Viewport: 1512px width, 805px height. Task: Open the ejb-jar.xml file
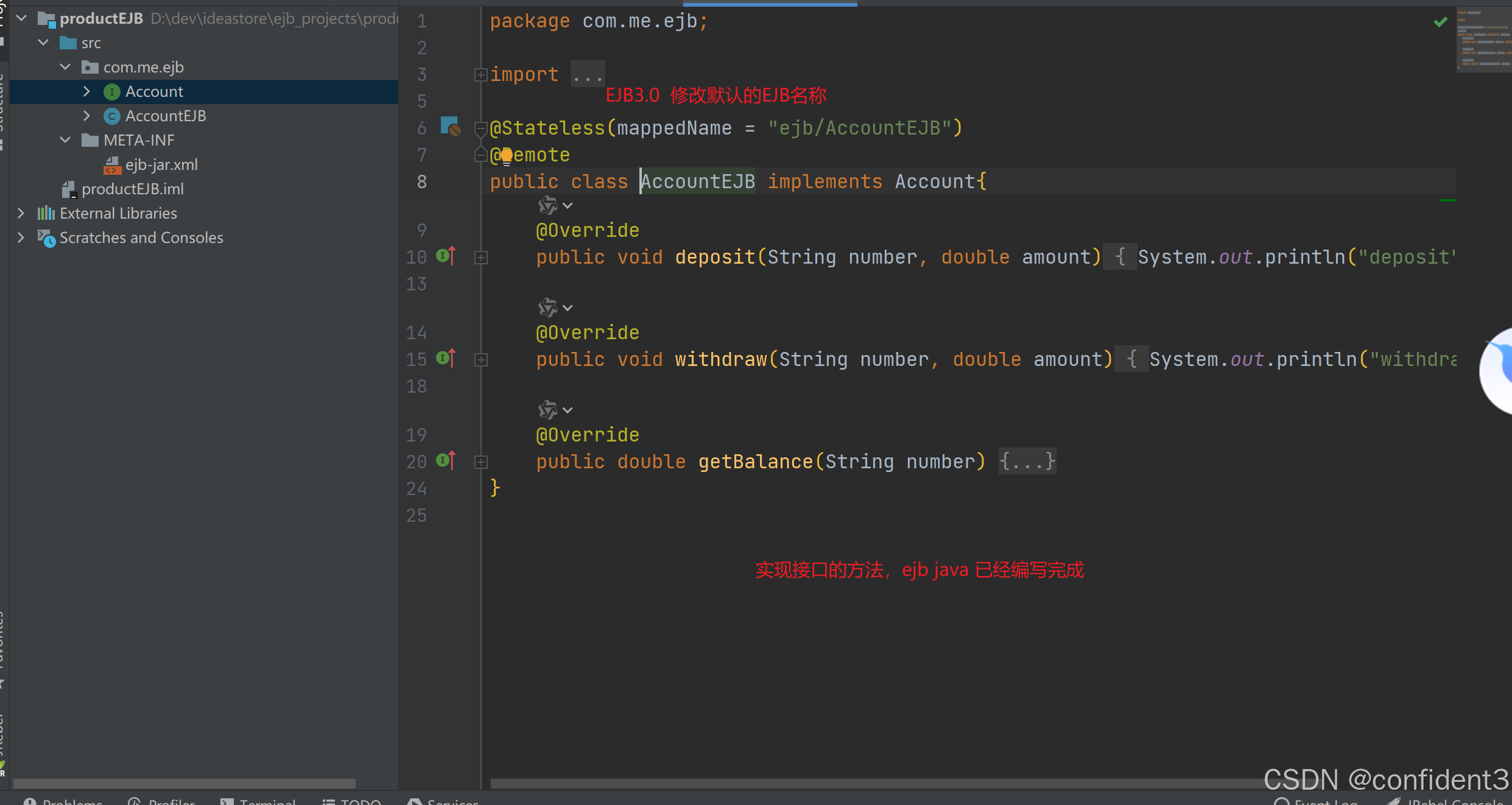[161, 164]
